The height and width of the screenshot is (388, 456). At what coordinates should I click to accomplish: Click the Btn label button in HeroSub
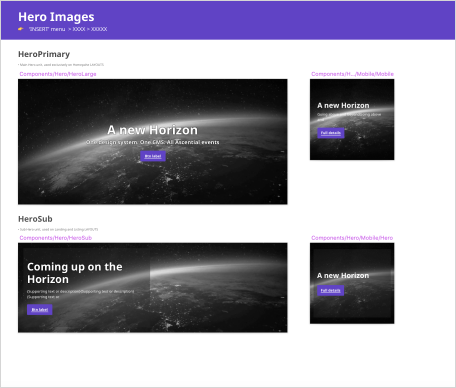pos(40,310)
